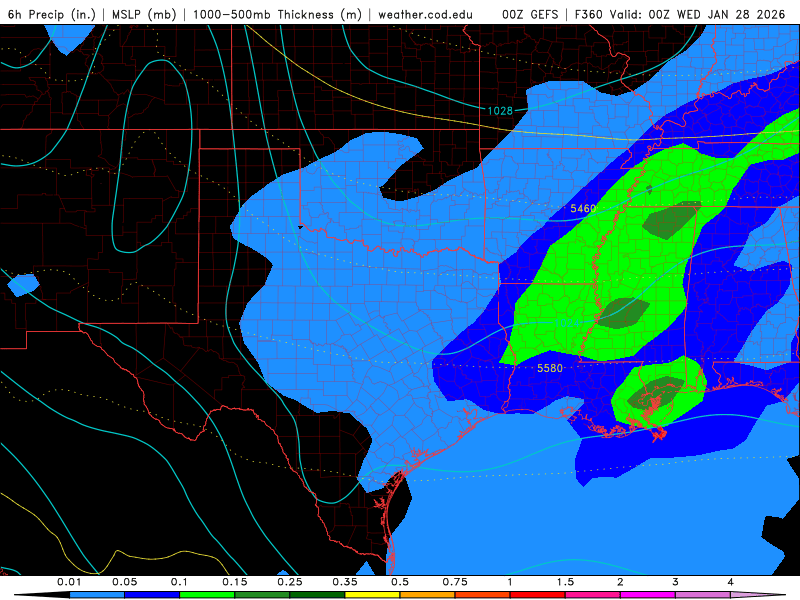
Task: Select the red-orange 0.75 legend swatch
Action: click(483, 595)
